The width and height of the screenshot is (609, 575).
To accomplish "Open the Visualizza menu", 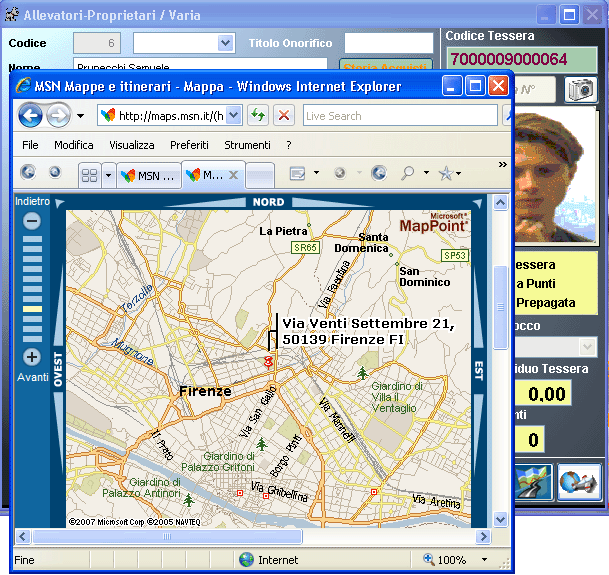I will 132,145.
